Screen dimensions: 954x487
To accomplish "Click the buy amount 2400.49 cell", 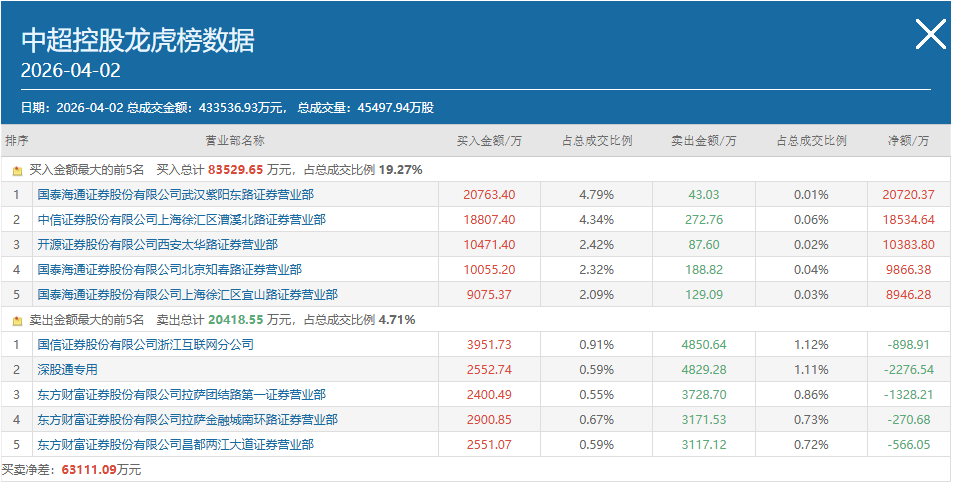I will pyautogui.click(x=489, y=394).
